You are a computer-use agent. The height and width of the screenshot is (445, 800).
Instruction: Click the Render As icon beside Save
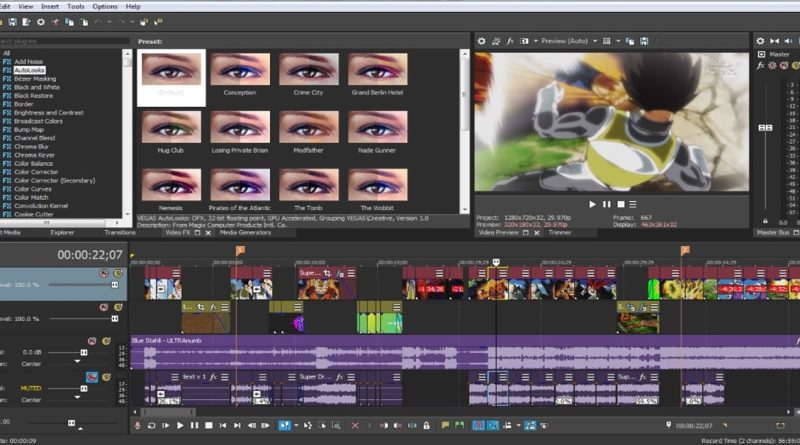point(26,22)
